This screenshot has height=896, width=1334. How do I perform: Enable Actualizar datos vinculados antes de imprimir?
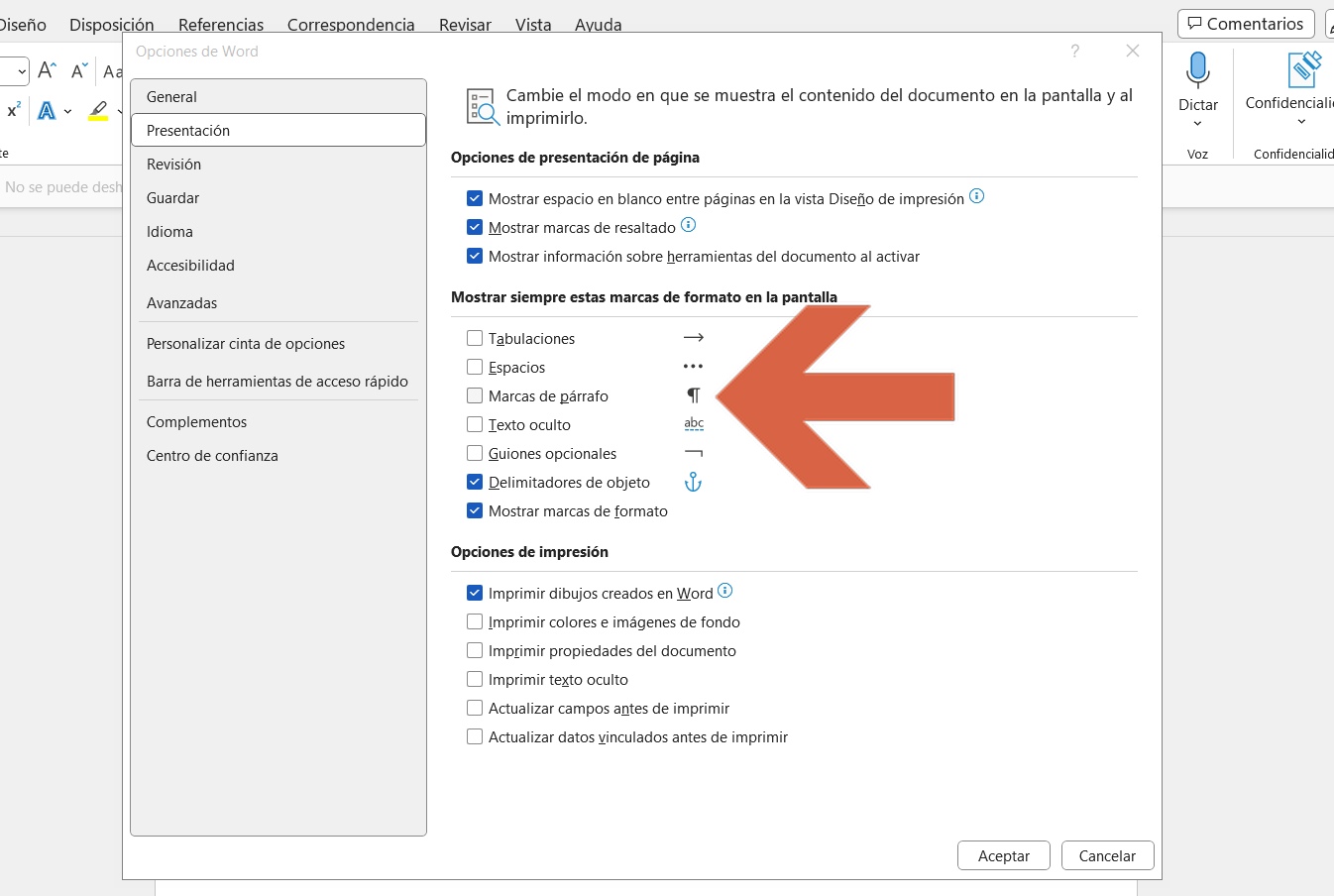(x=475, y=736)
